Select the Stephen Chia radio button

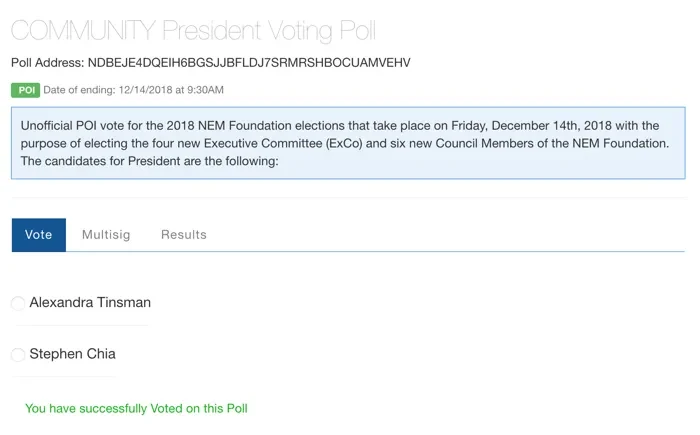pos(18,355)
